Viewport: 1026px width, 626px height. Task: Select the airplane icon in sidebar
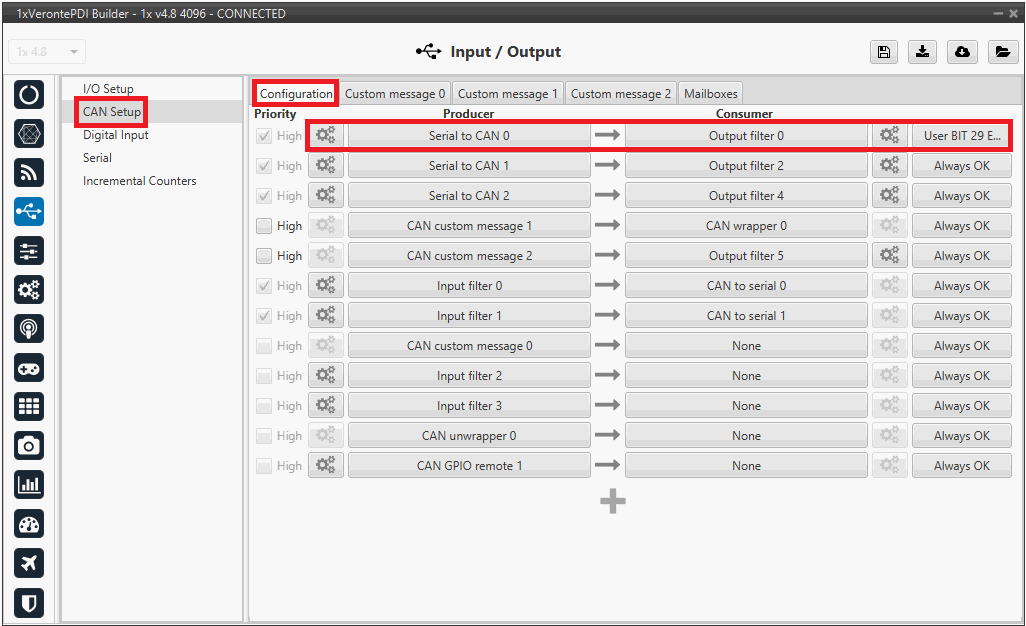[29, 563]
